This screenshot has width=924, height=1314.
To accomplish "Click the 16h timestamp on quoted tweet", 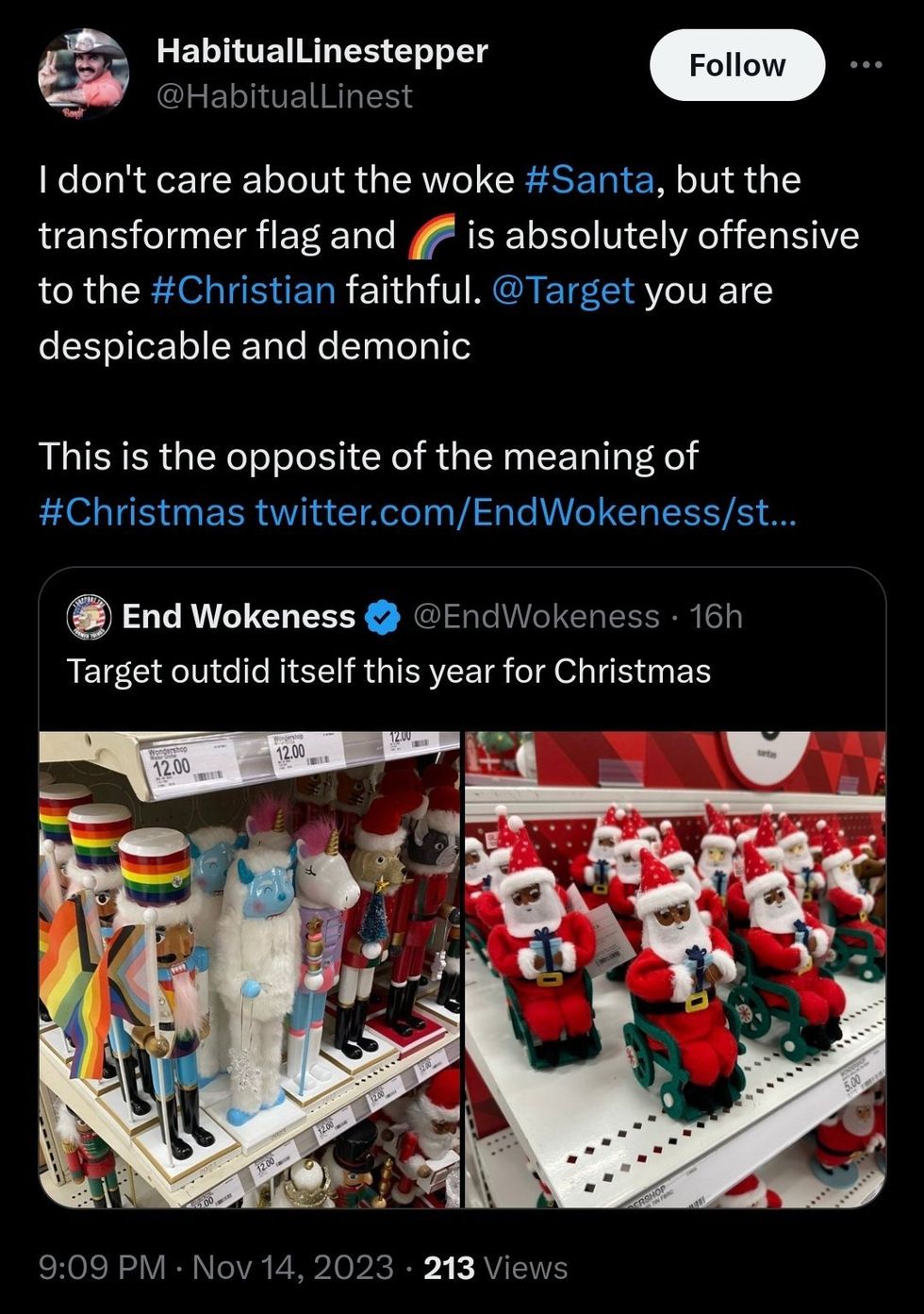I will click(x=717, y=617).
